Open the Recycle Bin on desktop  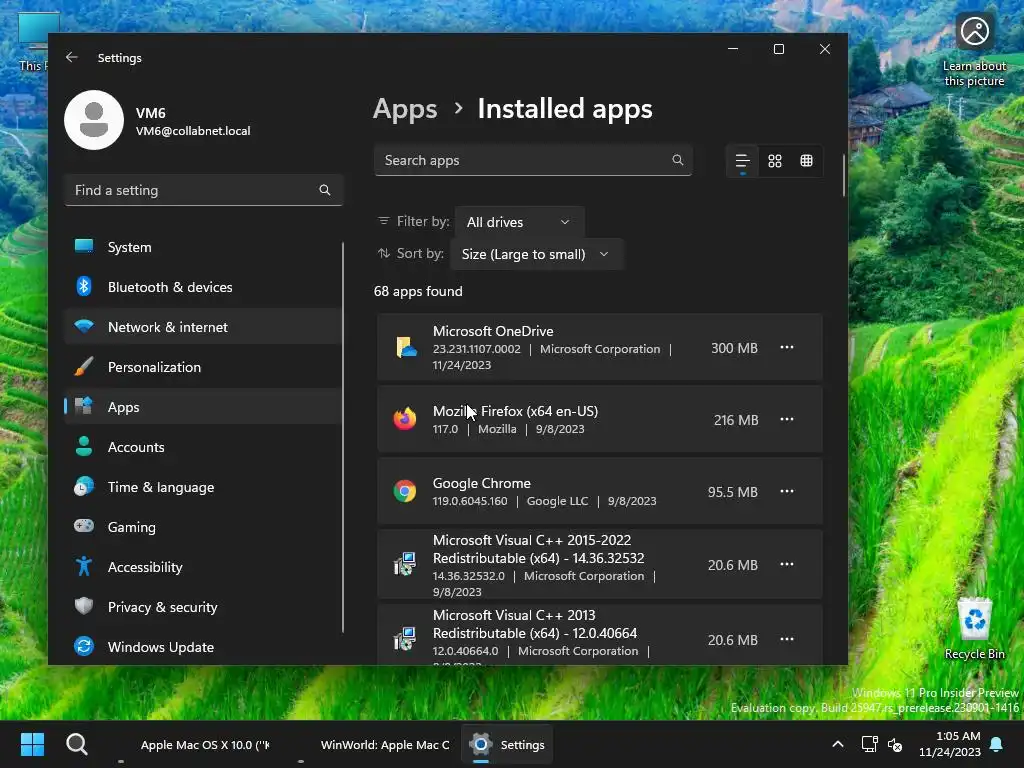(974, 629)
